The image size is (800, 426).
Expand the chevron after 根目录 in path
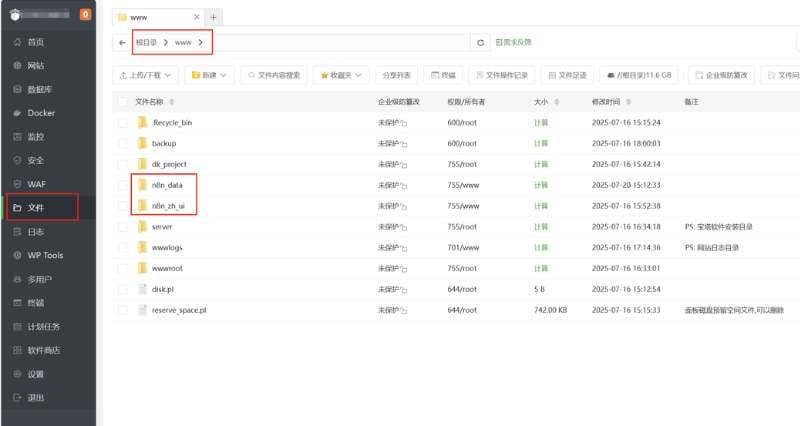pos(166,42)
